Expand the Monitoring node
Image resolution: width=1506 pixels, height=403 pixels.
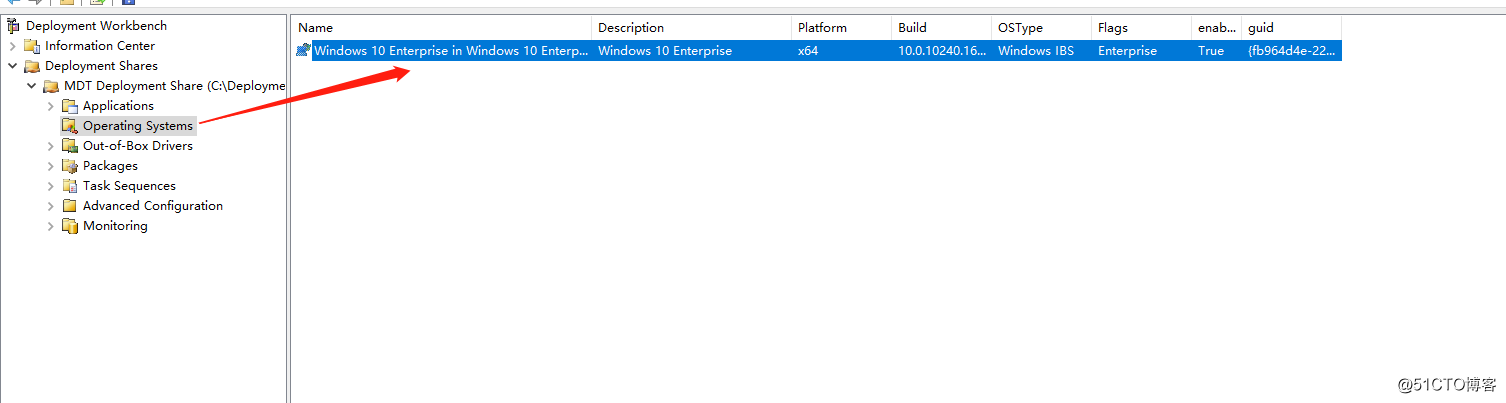tap(51, 226)
